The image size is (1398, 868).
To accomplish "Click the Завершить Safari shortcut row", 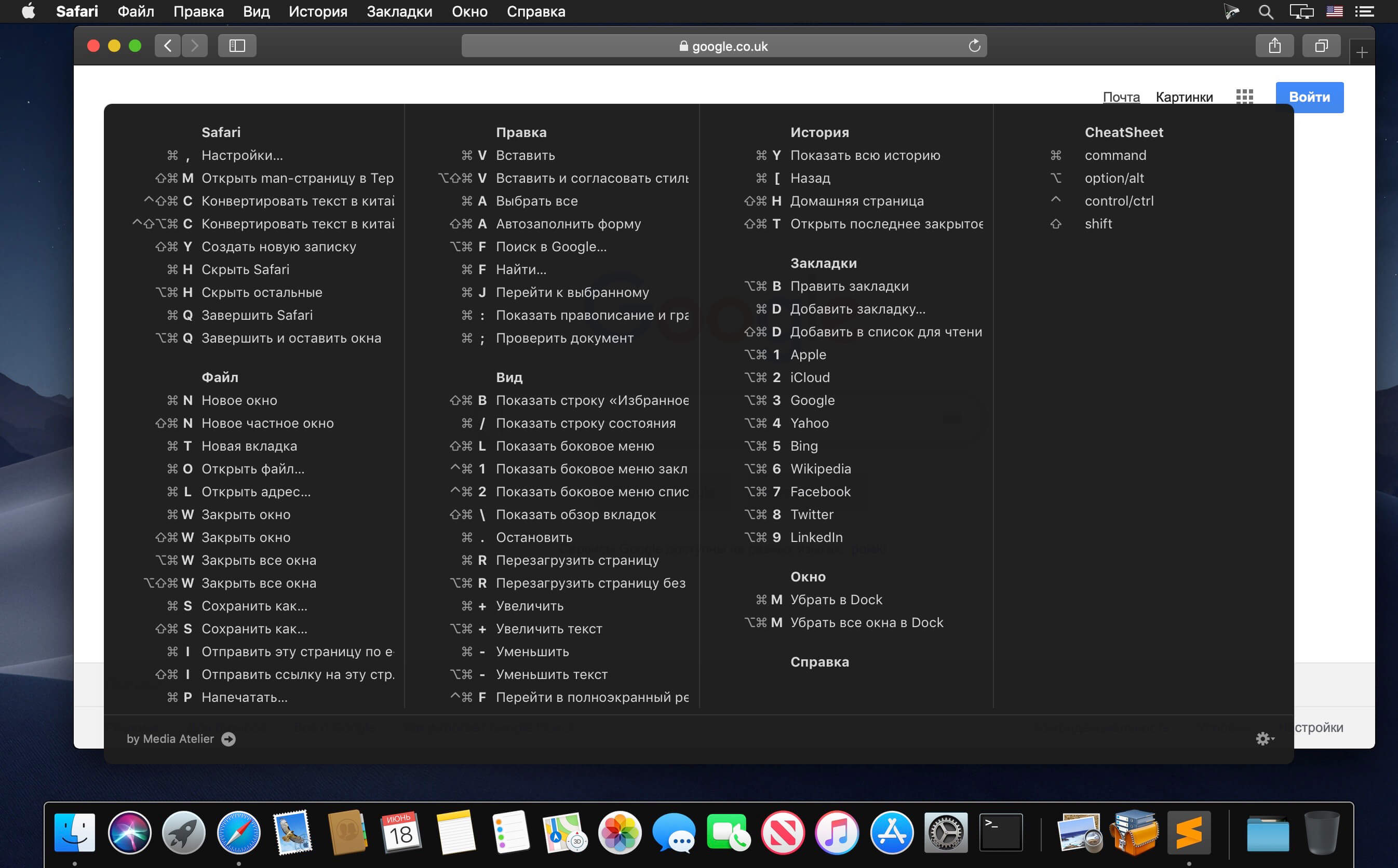I will coord(239,315).
